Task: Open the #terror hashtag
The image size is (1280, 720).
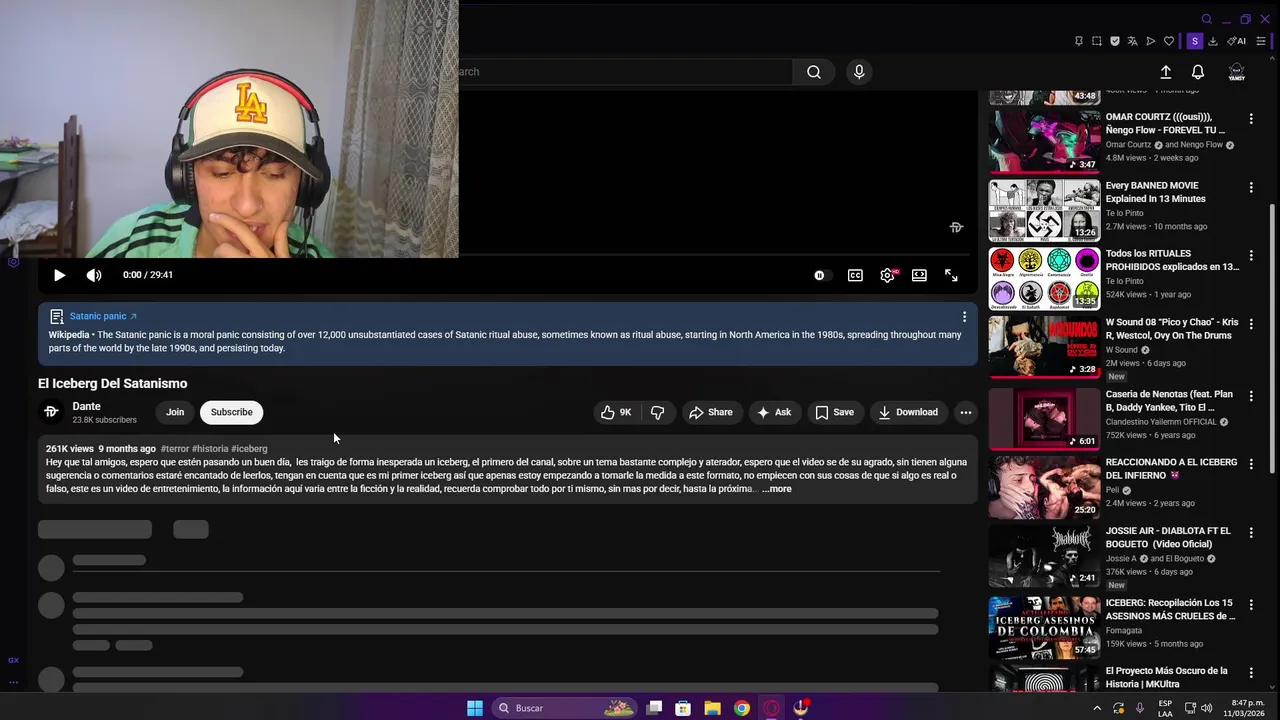Action: coord(174,449)
